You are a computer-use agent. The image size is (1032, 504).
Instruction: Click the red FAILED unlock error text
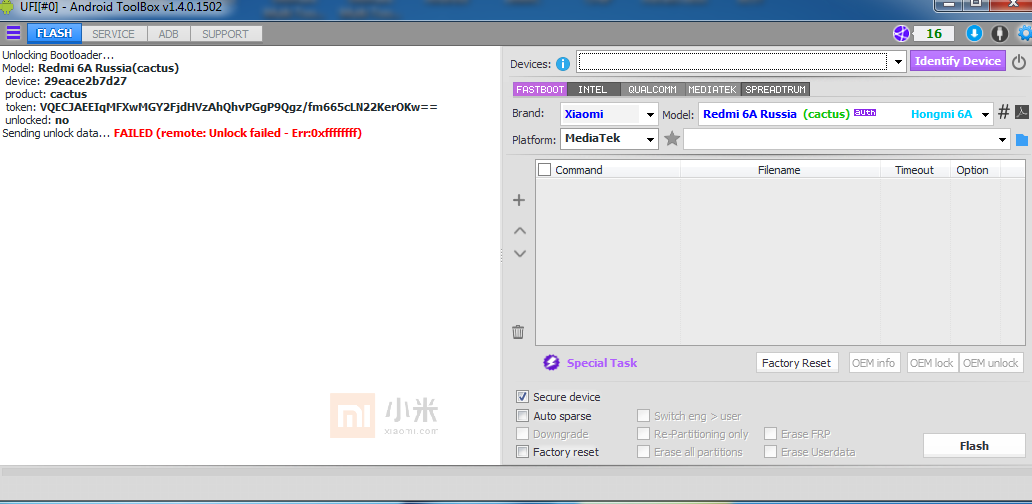click(238, 133)
